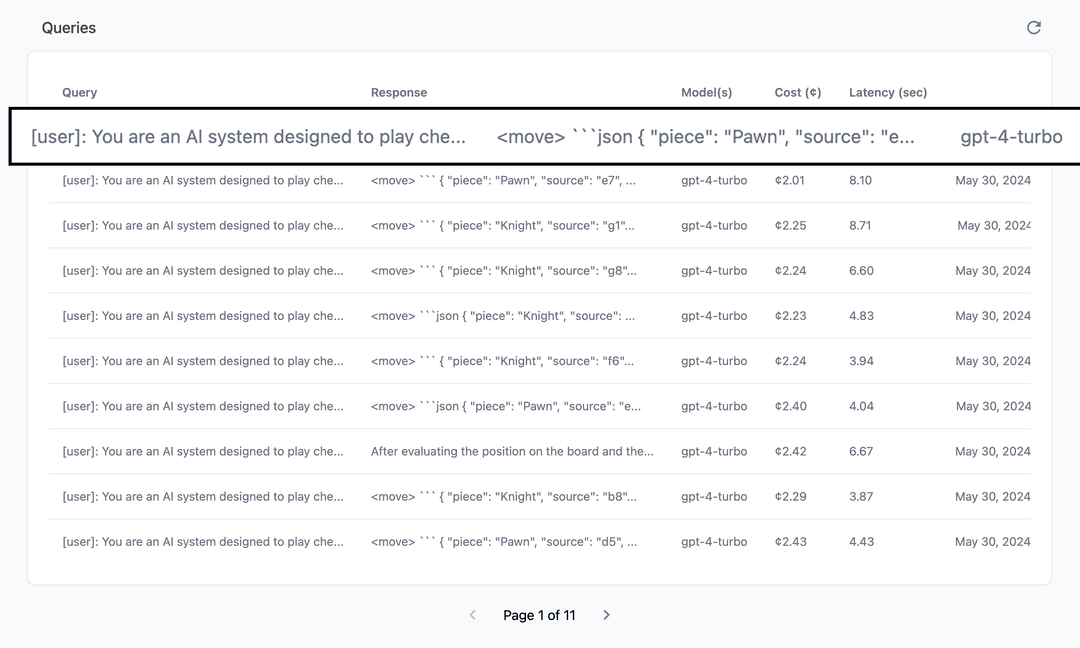Click the 'Page 1 of 11' label
The image size is (1080, 648).
click(x=539, y=615)
